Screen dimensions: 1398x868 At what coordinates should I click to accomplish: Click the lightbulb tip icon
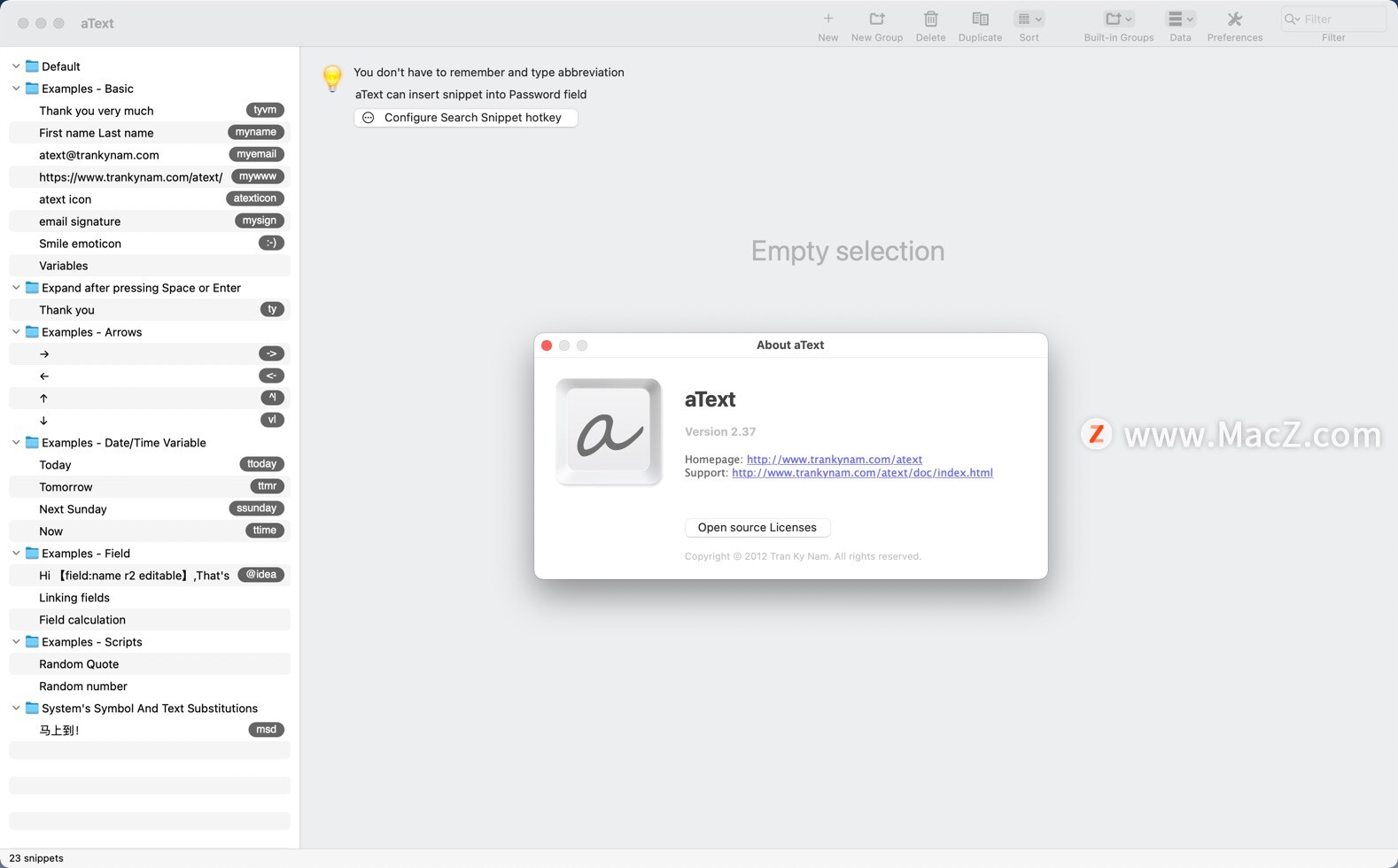pos(332,78)
